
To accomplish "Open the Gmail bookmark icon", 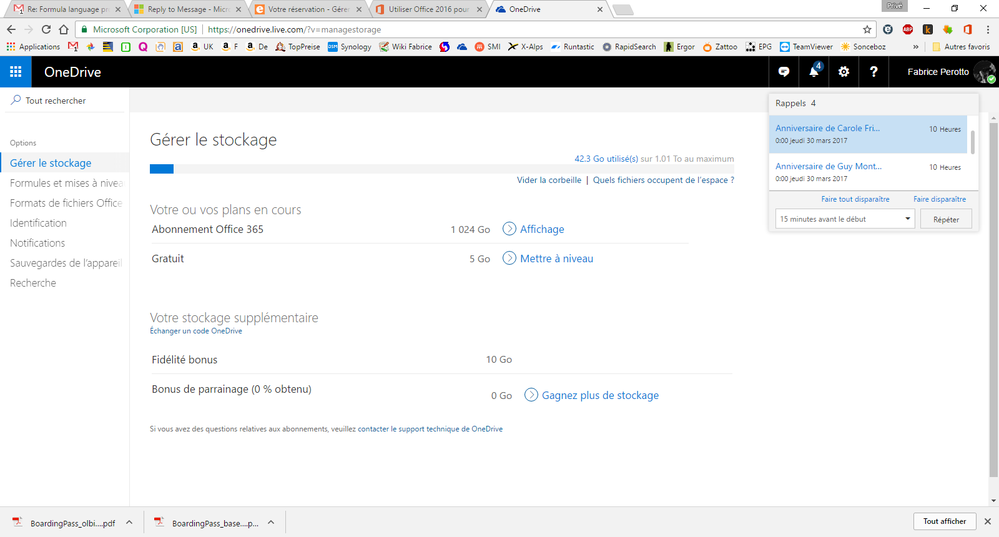I will [x=73, y=47].
